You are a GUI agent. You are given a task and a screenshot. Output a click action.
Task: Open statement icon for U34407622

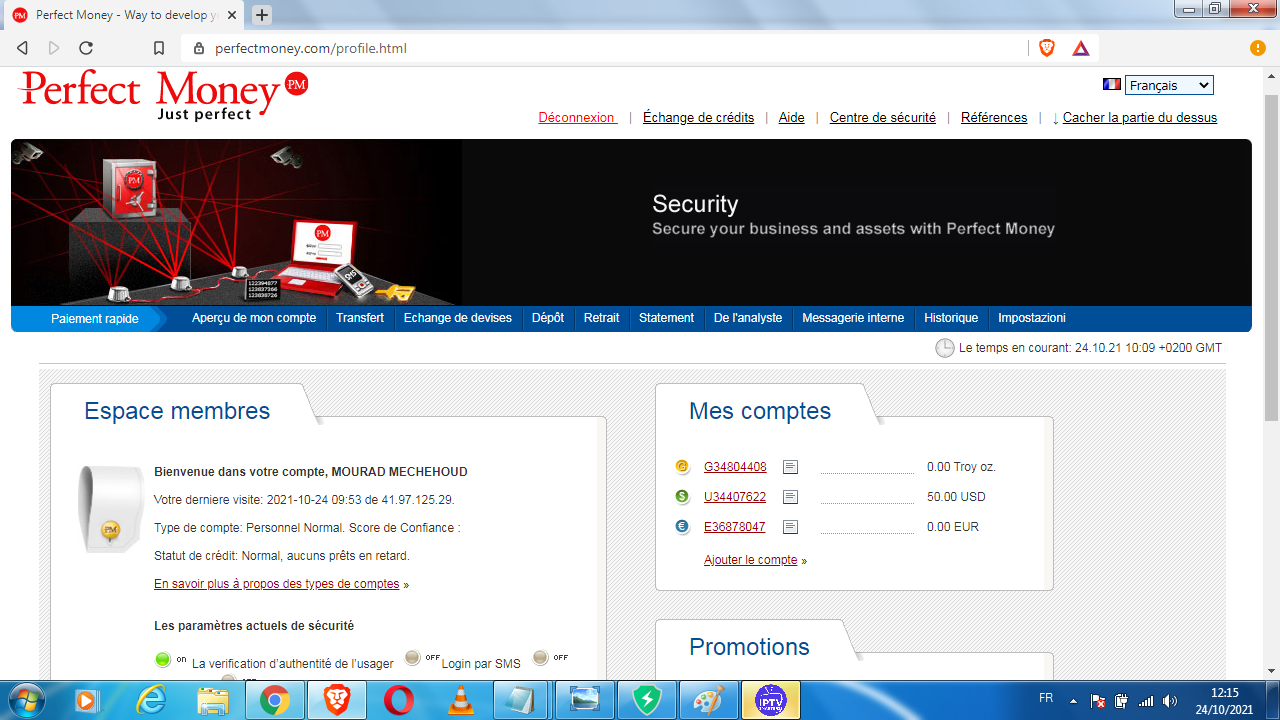click(791, 497)
